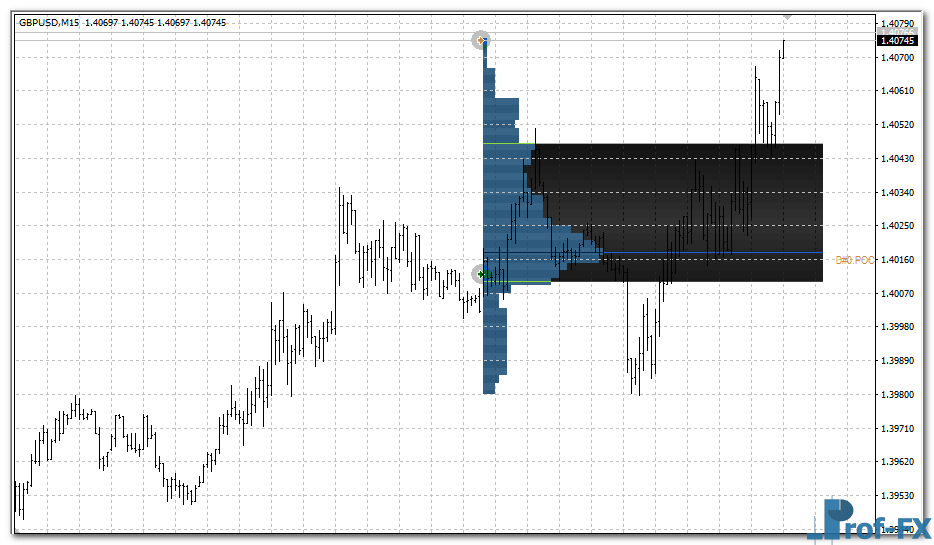Select the GBPUSD,M15 chart title
Screen dimensions: 934x545
coord(49,23)
